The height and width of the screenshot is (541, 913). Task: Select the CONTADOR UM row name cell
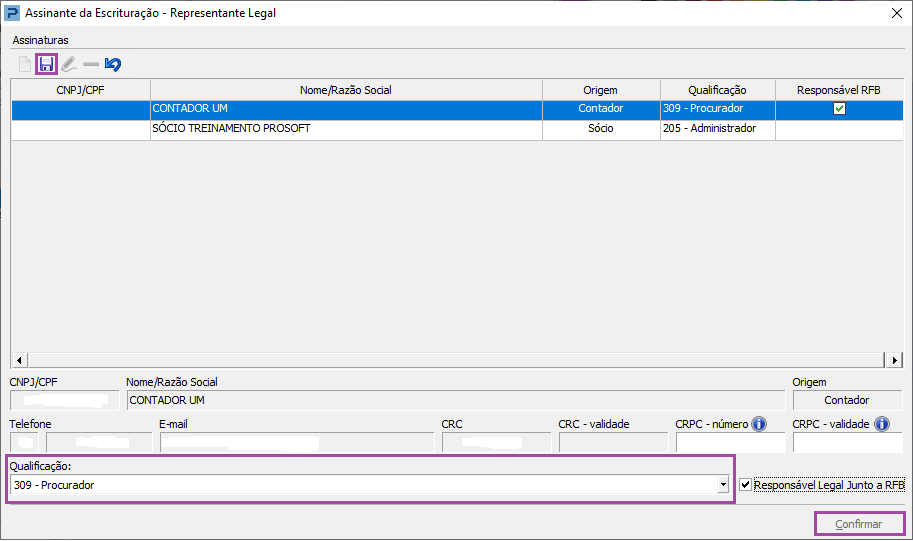click(x=346, y=108)
